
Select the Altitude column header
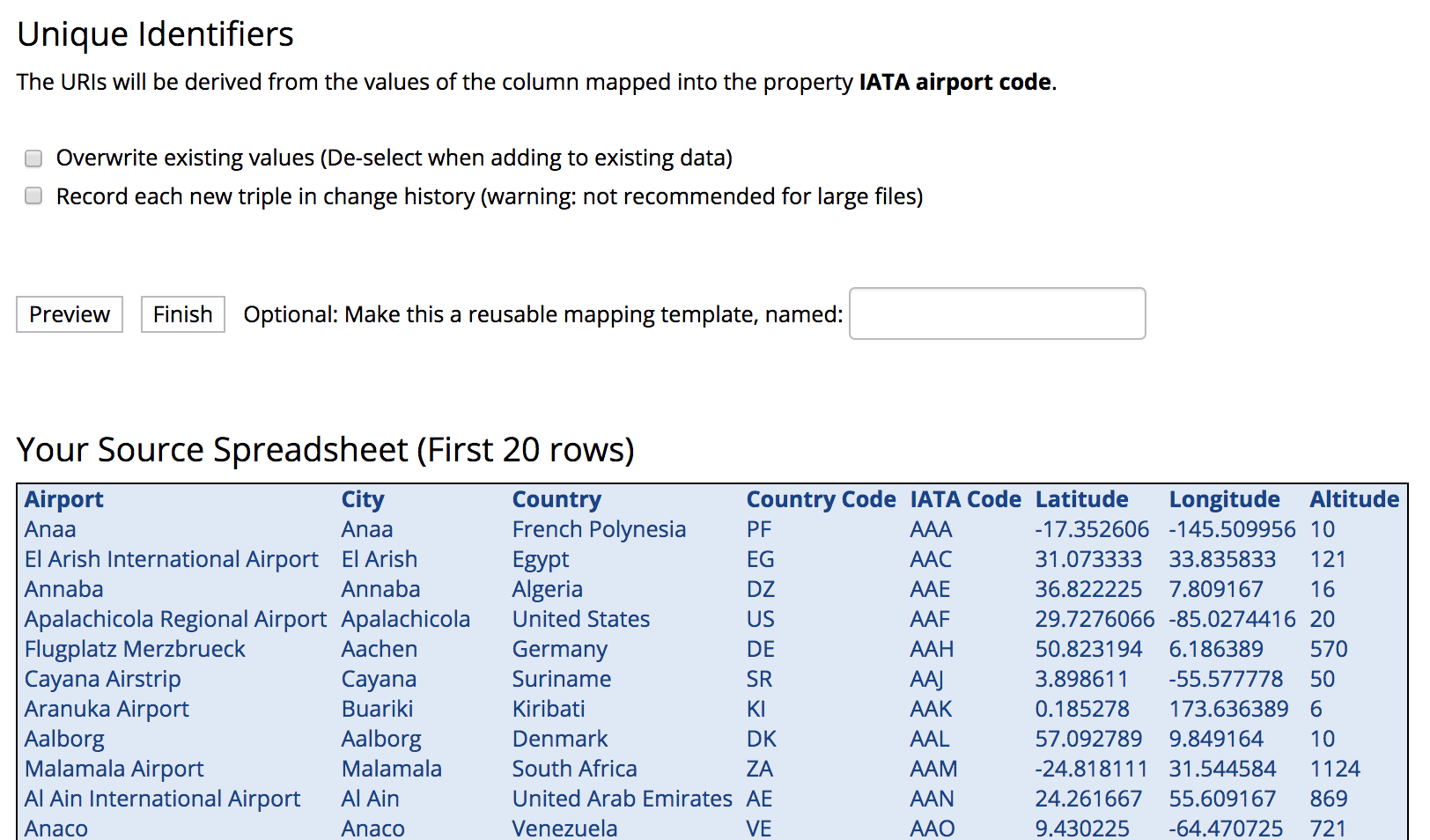pos(1353,499)
